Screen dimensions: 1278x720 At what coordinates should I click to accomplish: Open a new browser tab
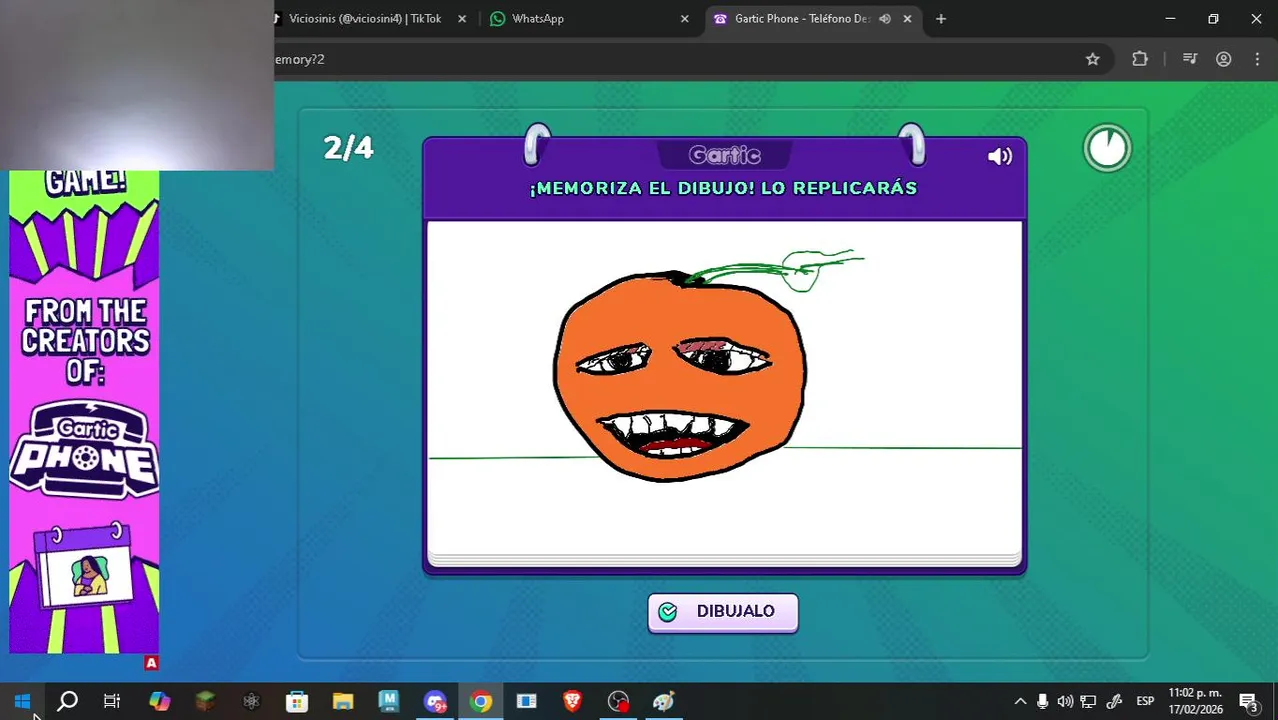(940, 19)
